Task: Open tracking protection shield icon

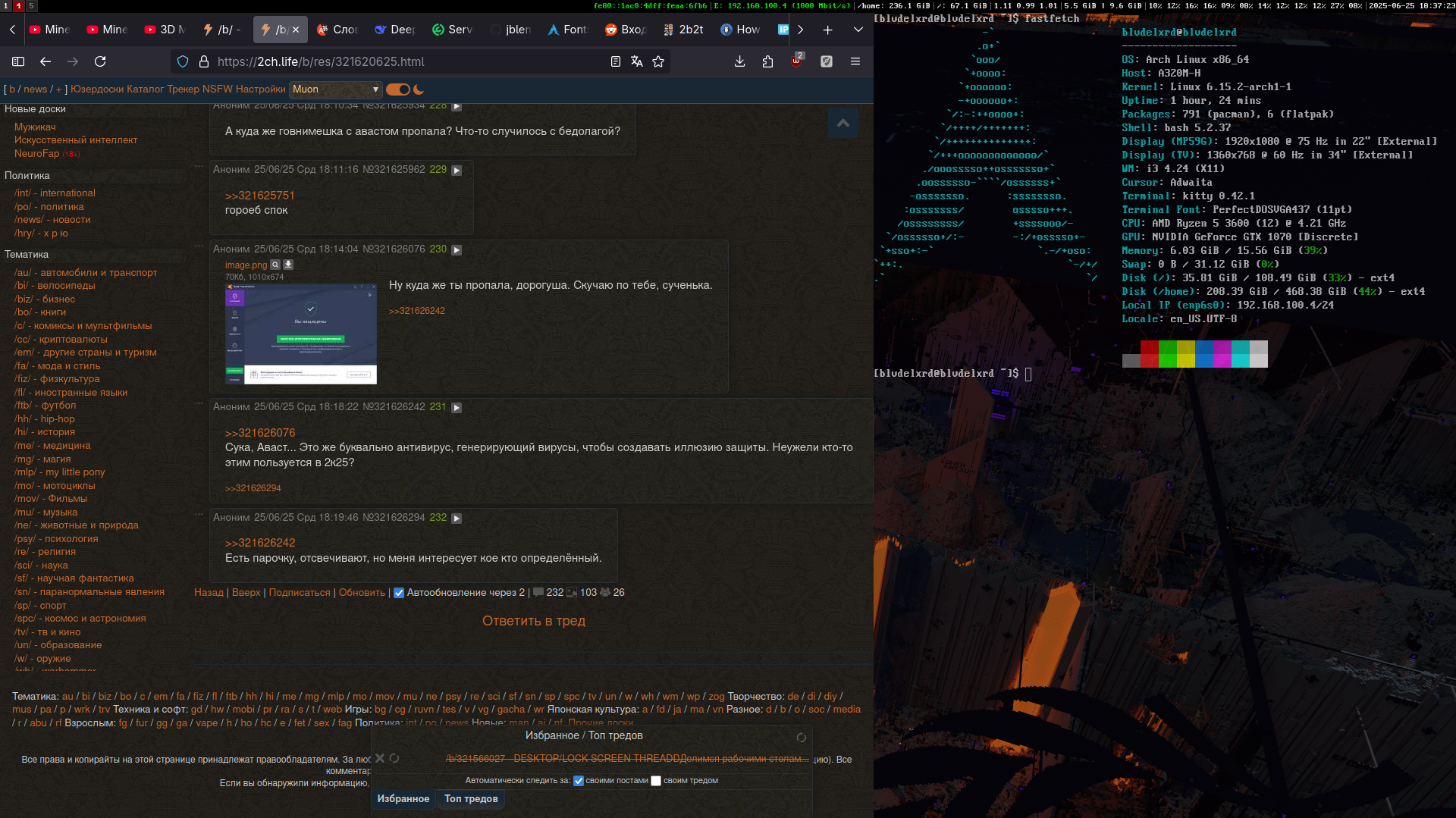Action: pyautogui.click(x=183, y=61)
